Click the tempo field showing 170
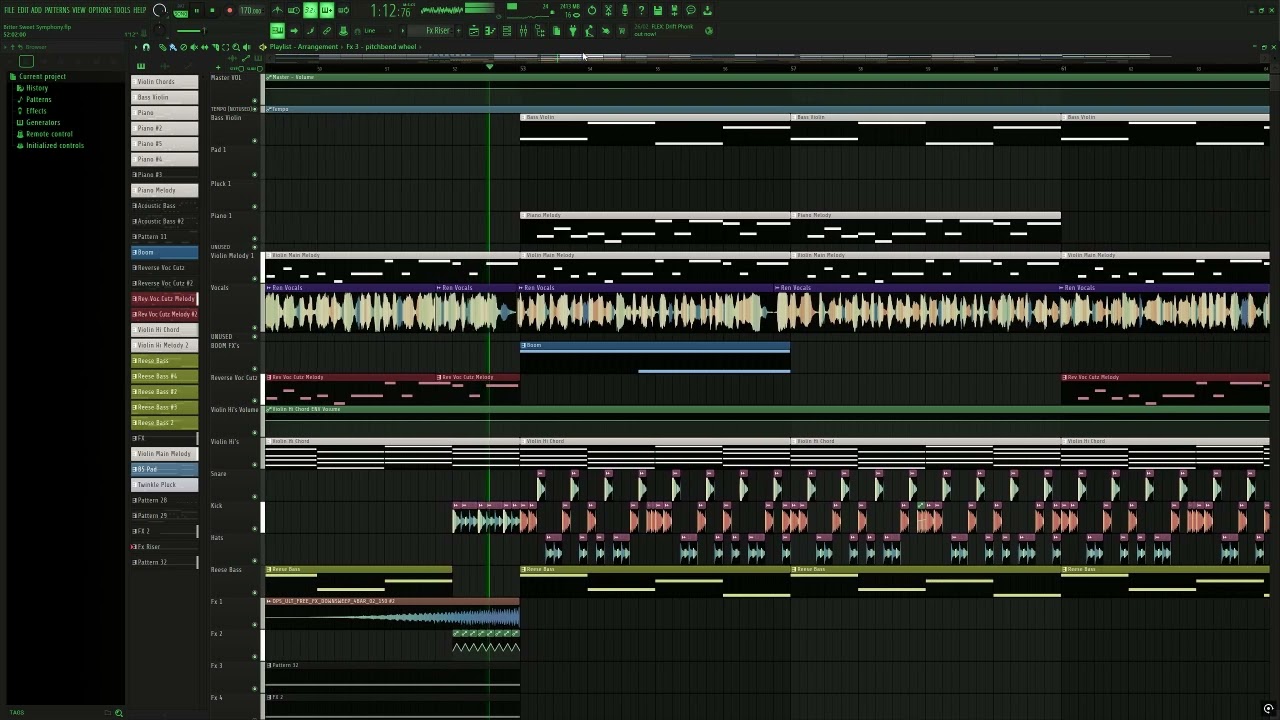Viewport: 1280px width, 720px height. click(x=250, y=10)
